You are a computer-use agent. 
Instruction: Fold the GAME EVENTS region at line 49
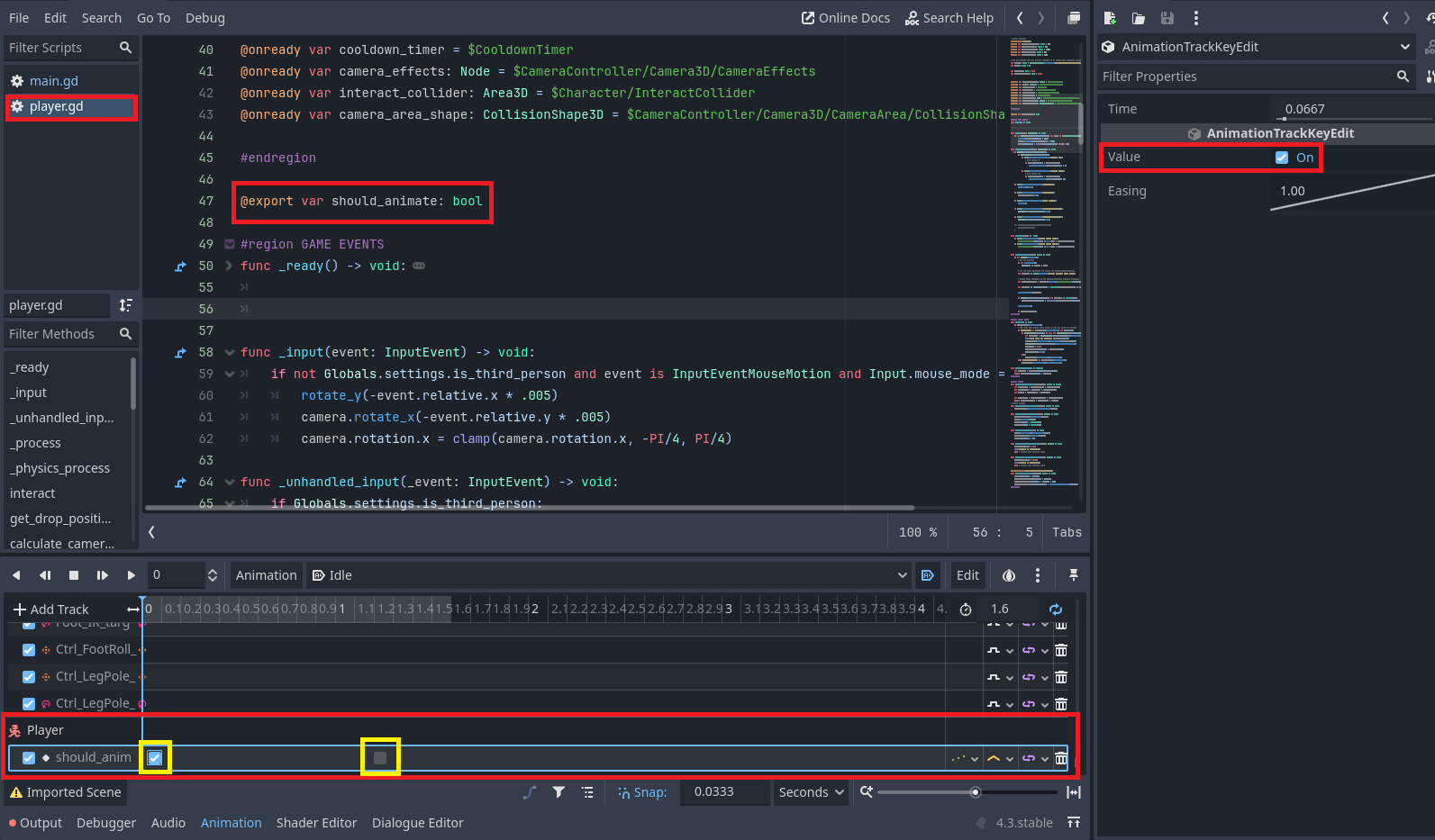click(x=229, y=244)
